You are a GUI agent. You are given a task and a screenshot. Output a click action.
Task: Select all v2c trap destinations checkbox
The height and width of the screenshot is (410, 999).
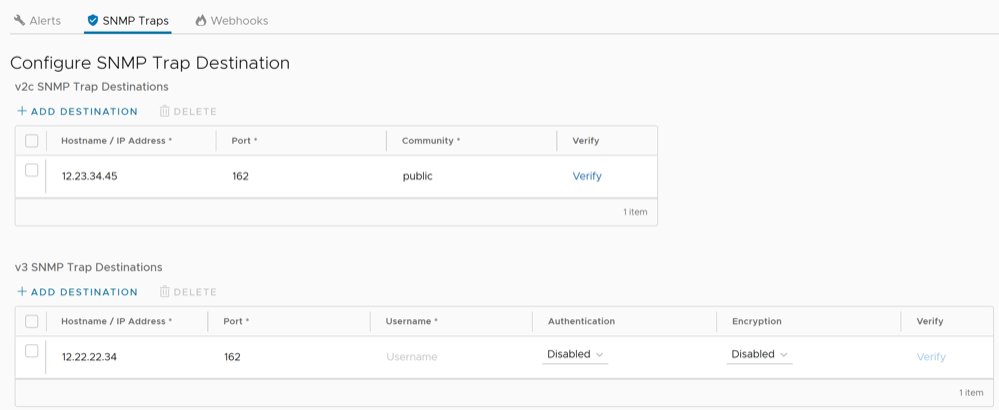[x=32, y=141]
